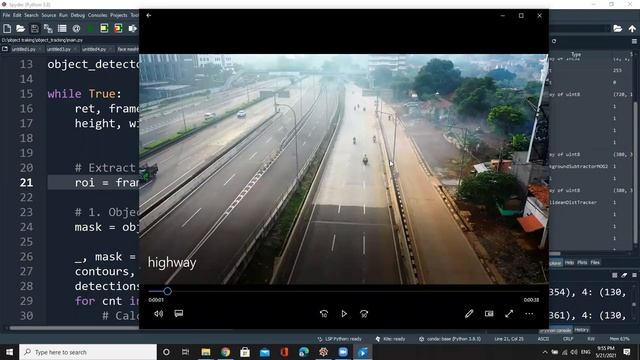Screen dimensions: 640x360
Task: Switch to the History tab below console
Action: (582, 330)
